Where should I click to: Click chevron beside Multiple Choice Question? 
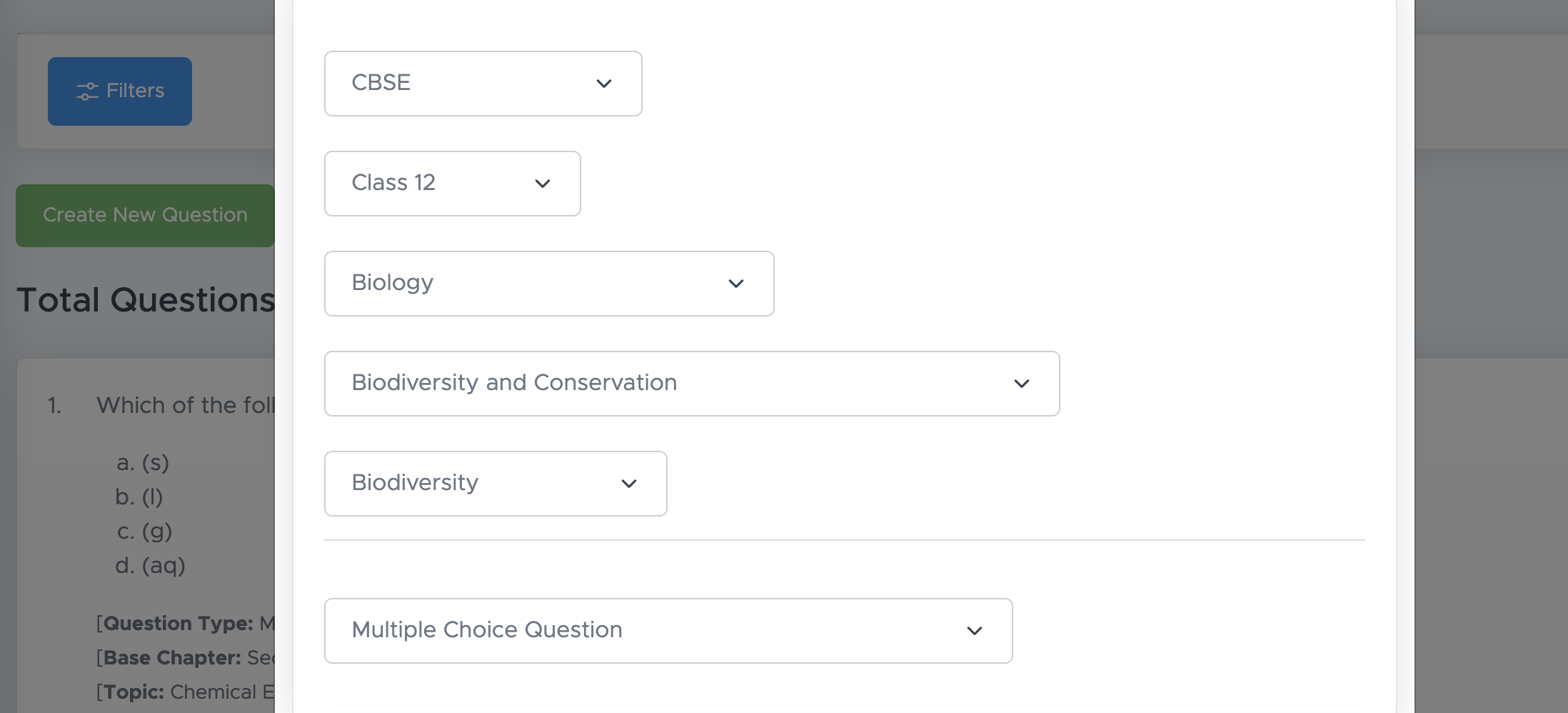tap(975, 631)
